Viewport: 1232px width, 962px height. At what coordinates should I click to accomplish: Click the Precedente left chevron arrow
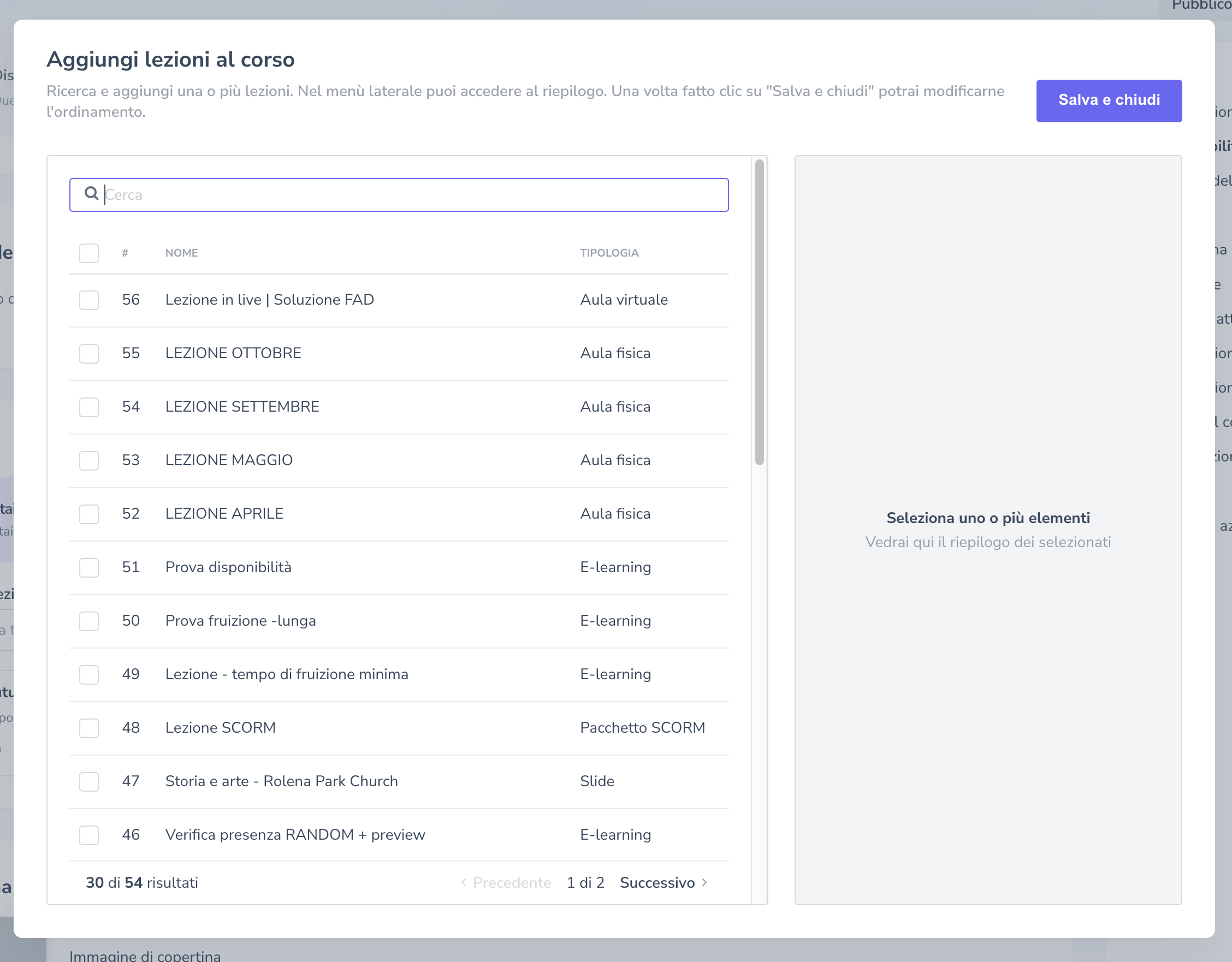(464, 882)
